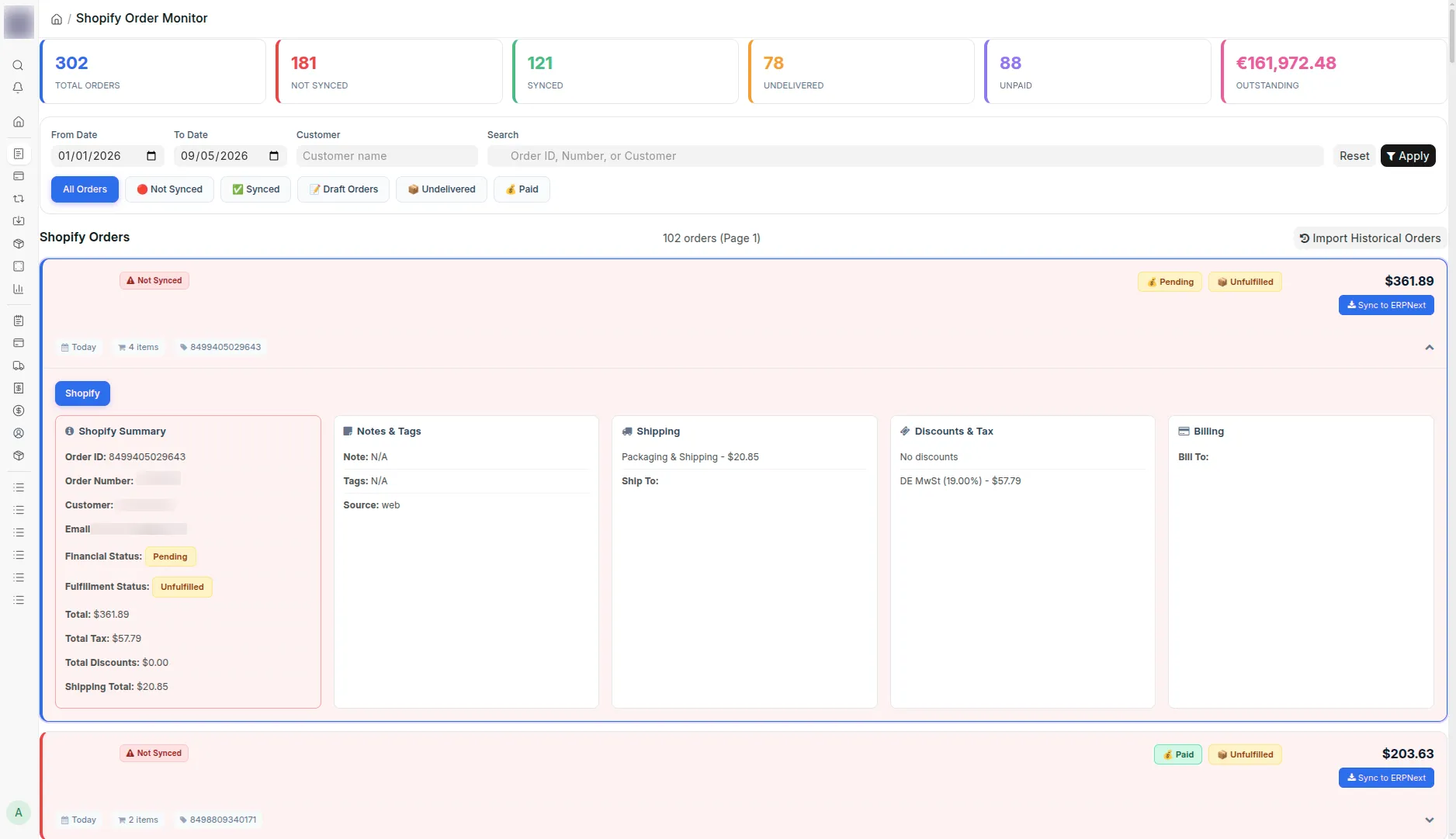Click the '4 items' label

point(138,347)
